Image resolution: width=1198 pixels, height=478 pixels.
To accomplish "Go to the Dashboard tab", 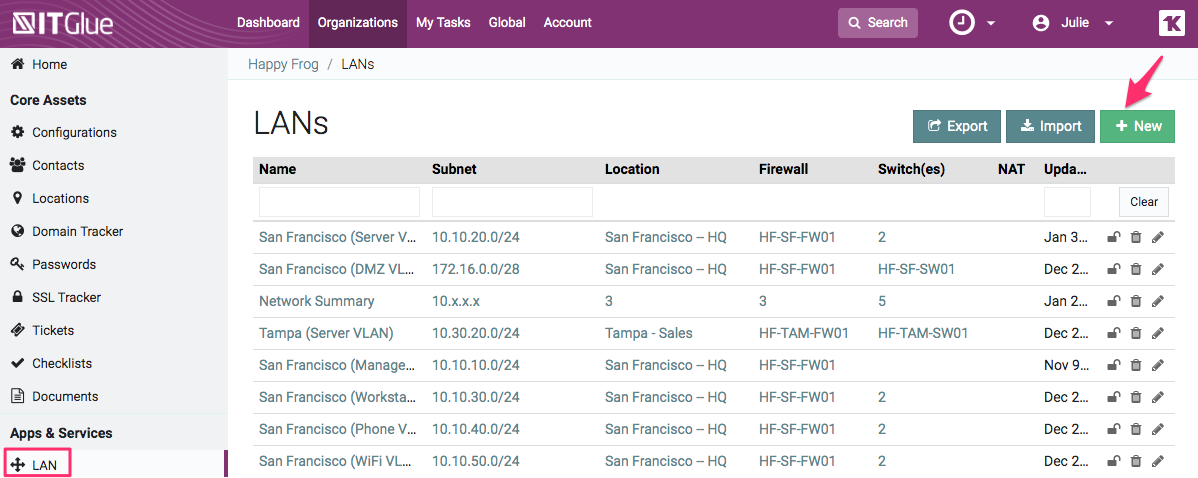I will pyautogui.click(x=268, y=23).
